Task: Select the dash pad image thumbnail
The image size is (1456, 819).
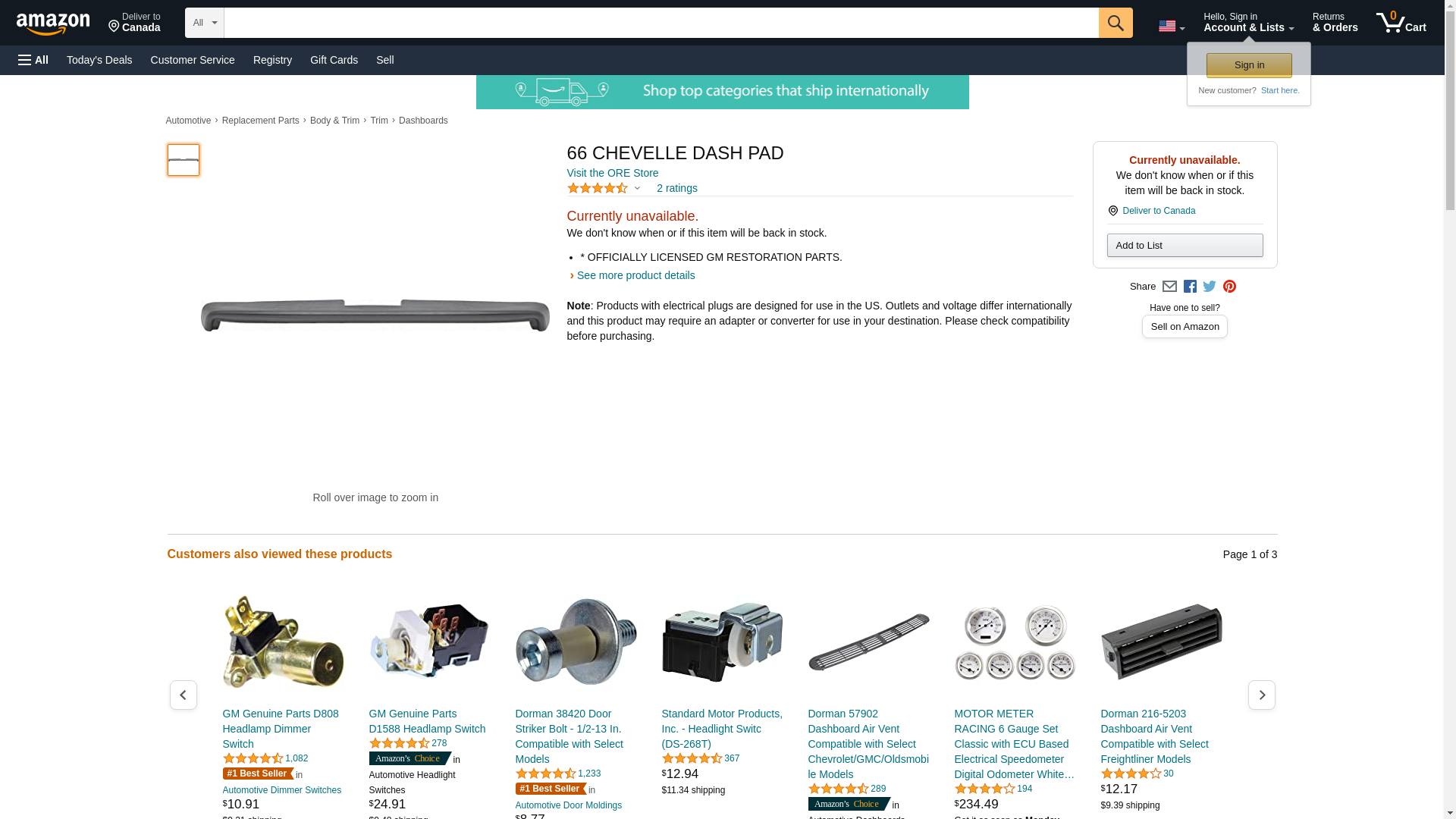Action: coord(183,160)
